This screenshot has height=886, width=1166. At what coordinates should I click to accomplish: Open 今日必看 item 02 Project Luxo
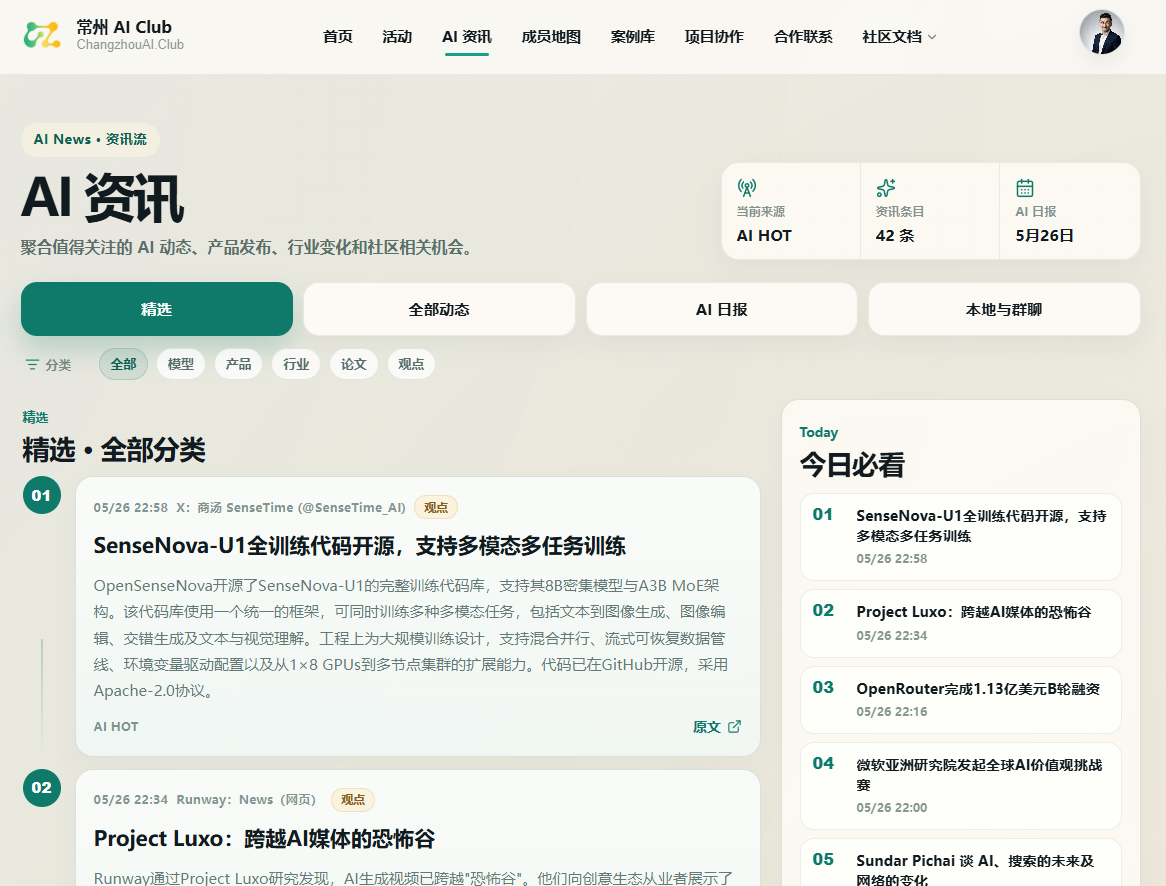point(961,623)
